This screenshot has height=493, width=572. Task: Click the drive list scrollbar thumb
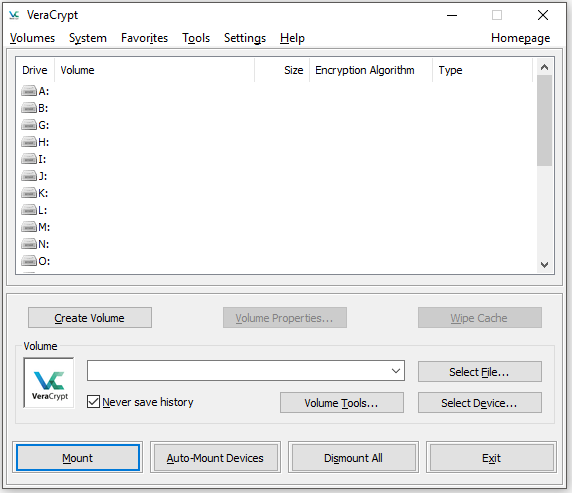[x=544, y=120]
